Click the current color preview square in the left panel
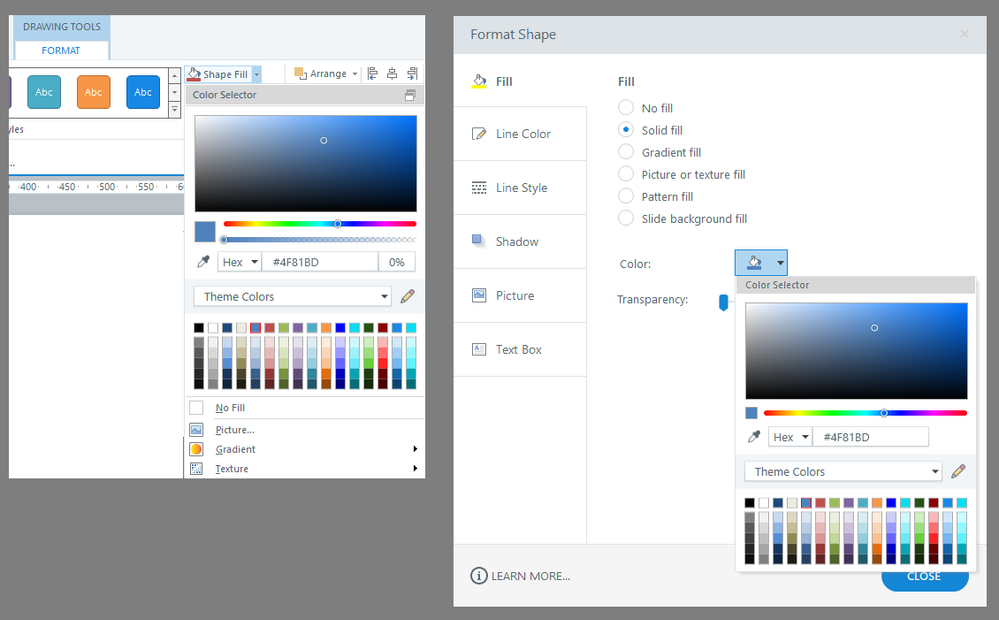This screenshot has width=999, height=620. pos(205,231)
